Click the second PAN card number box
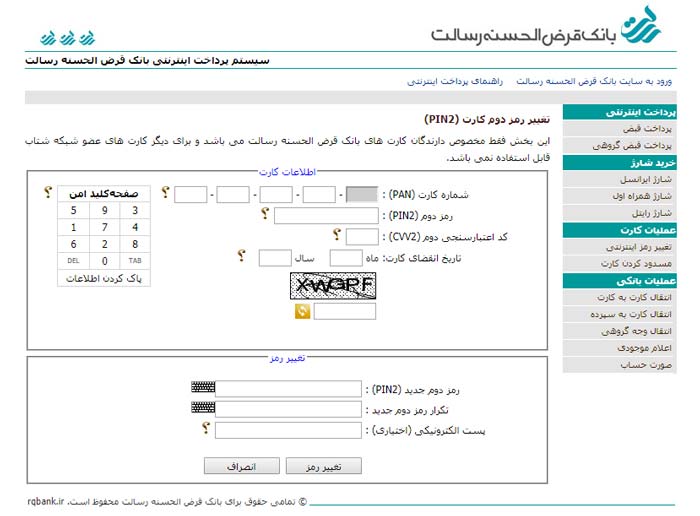 click(319, 195)
